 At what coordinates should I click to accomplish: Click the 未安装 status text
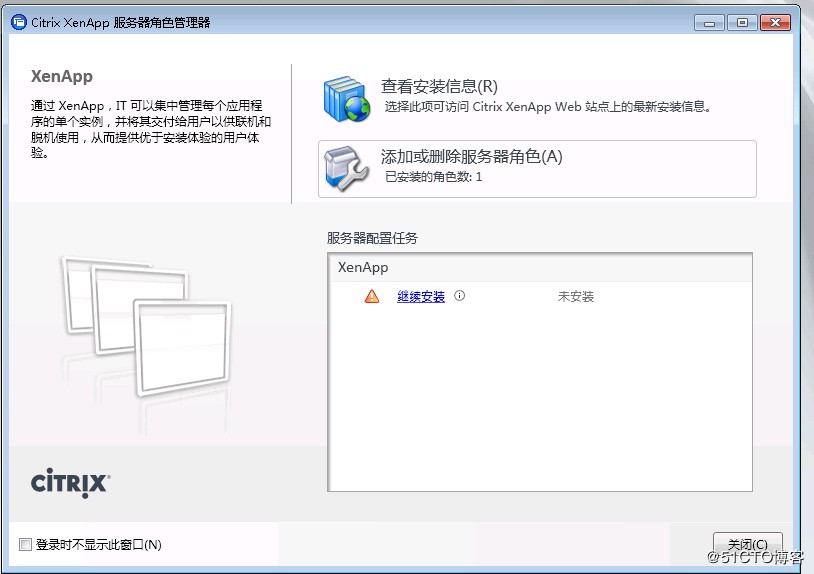tap(576, 297)
